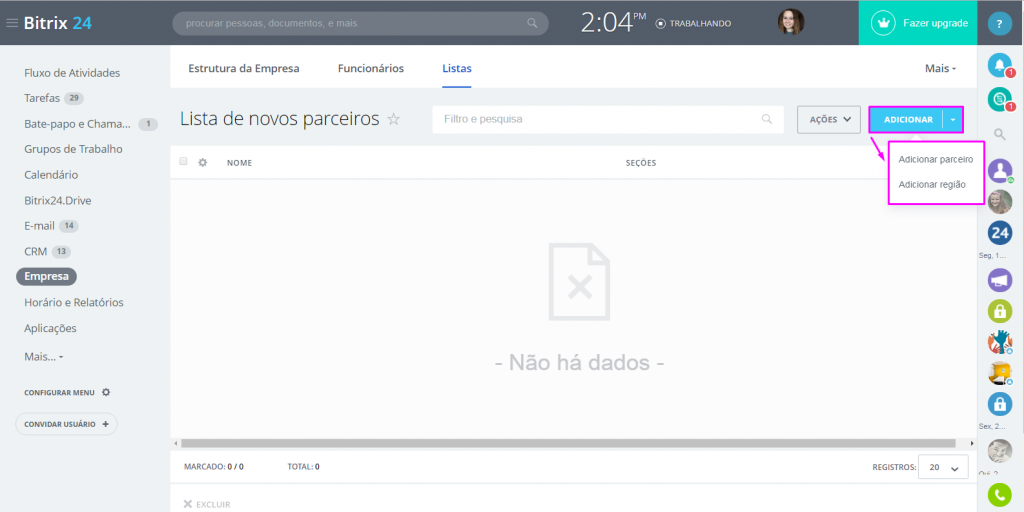Open the purple user contact icon

click(x=1000, y=170)
